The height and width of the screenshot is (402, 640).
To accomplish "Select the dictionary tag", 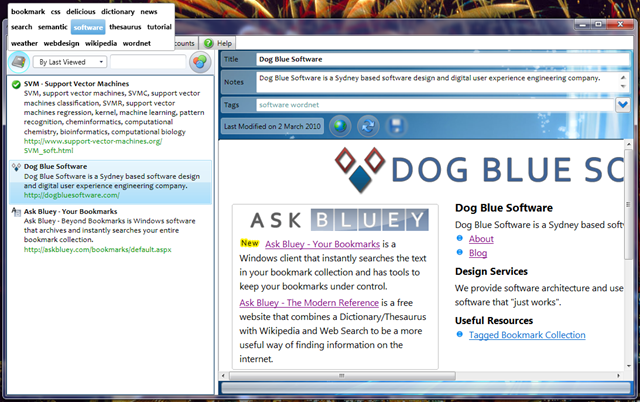I will tap(118, 12).
